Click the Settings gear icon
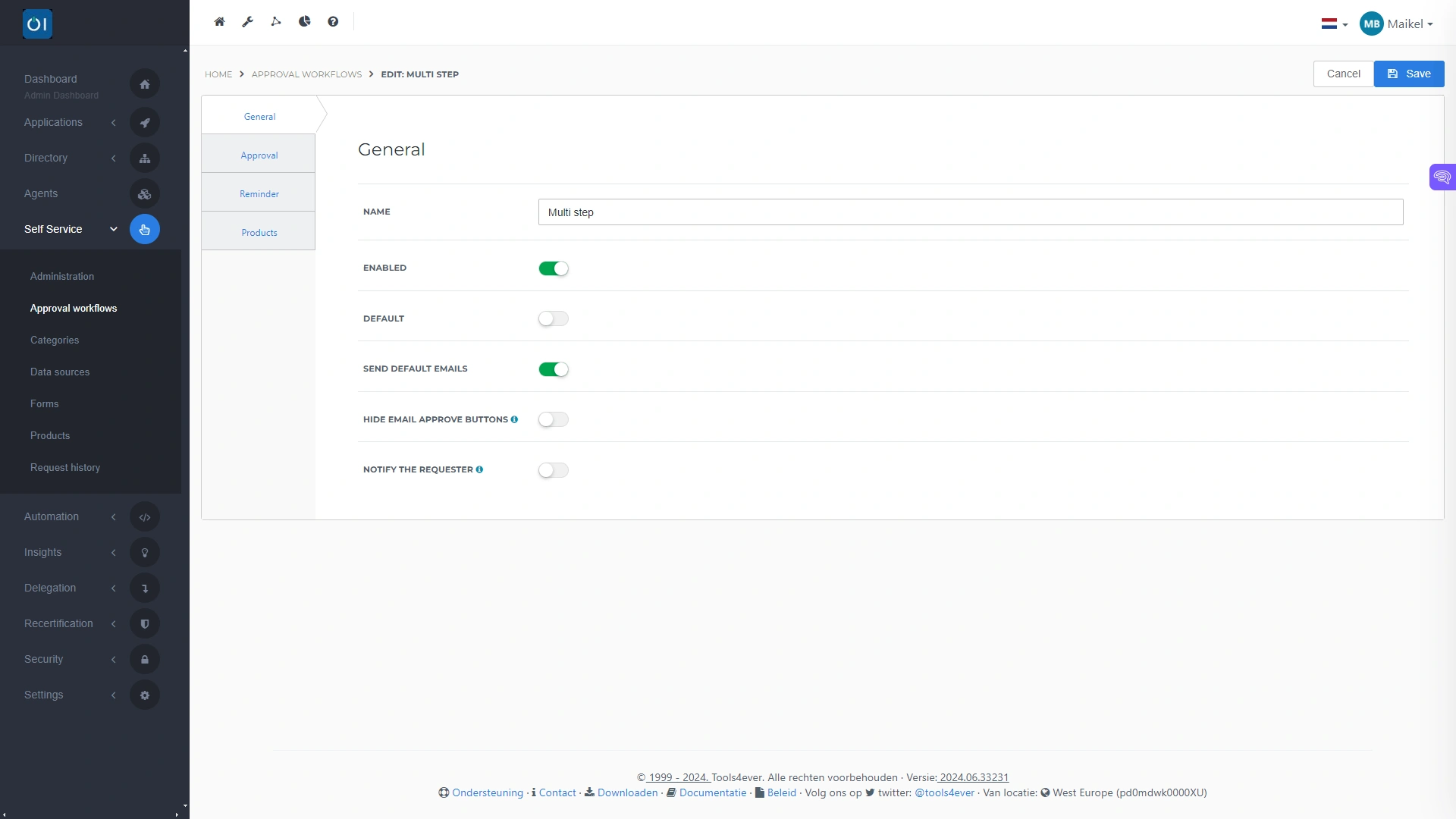The width and height of the screenshot is (1456, 819). pos(145,695)
